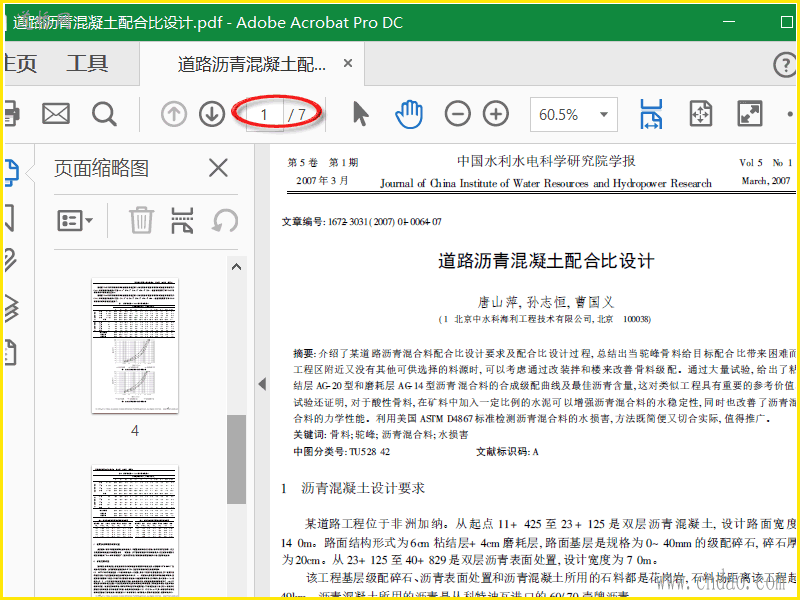Click the 2007年3月 date text
The height and width of the screenshot is (600, 800).
tap(322, 181)
